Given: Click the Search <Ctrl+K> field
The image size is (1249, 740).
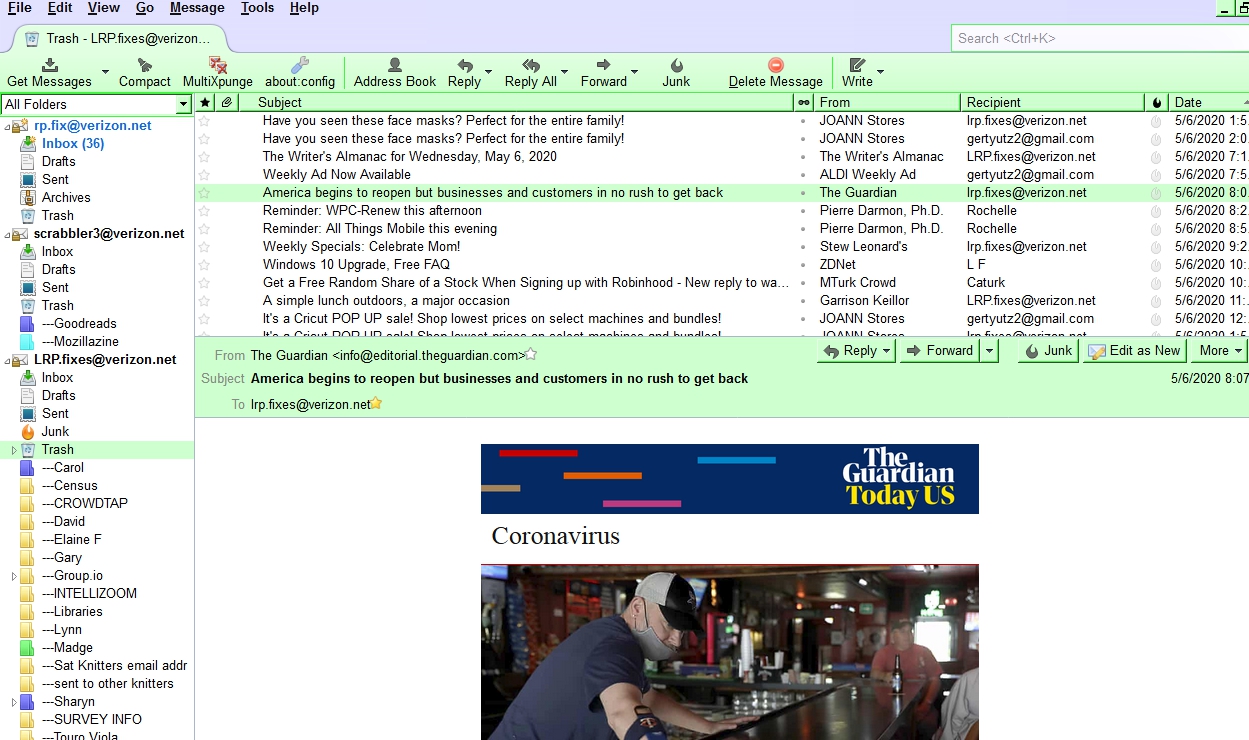Looking at the screenshot, I should tap(1099, 38).
